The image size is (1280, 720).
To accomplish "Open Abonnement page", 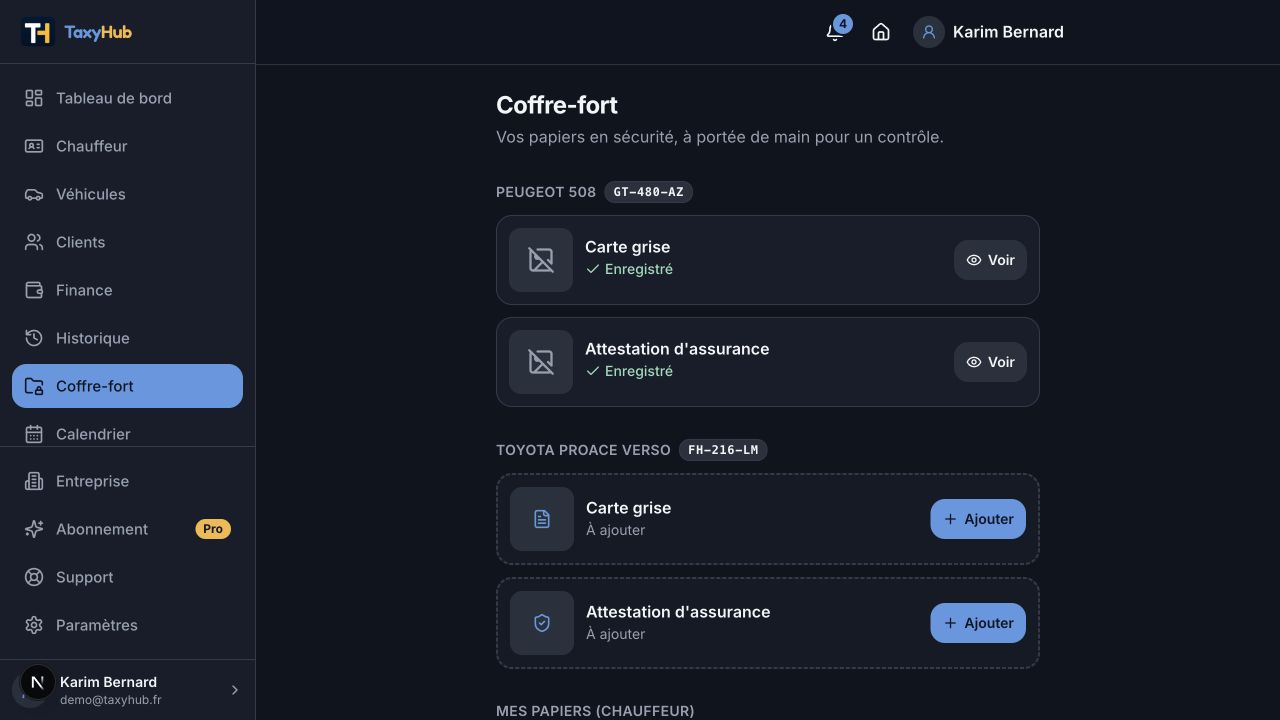I will click(127, 529).
